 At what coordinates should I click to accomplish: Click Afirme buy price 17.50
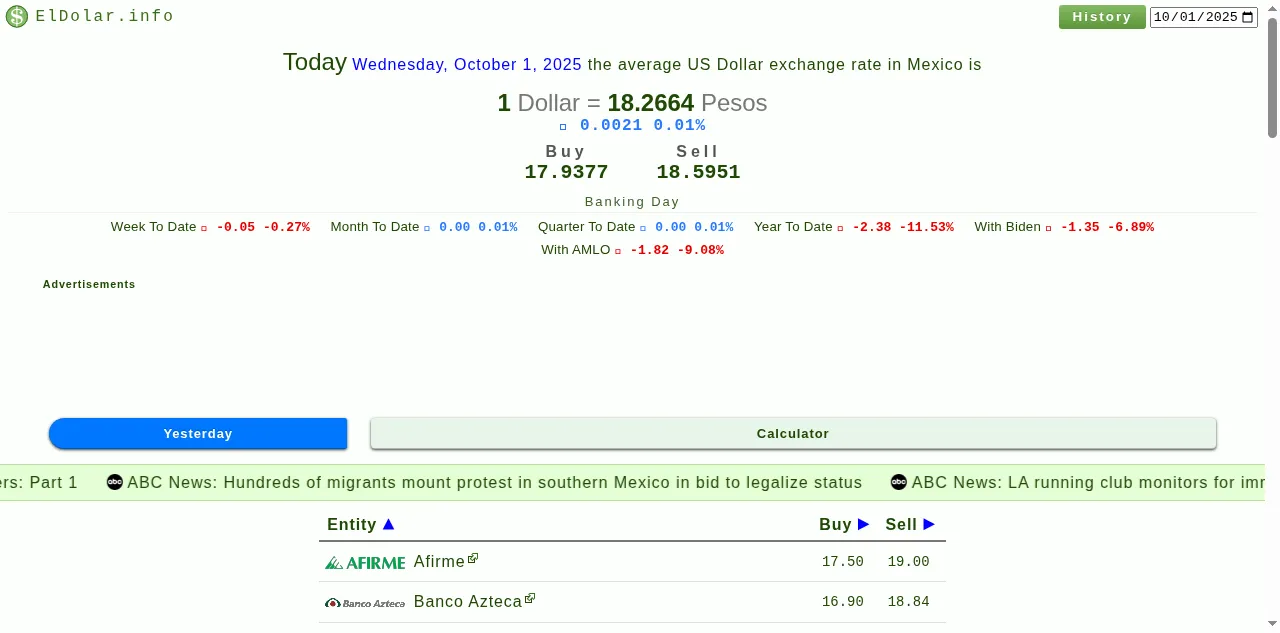(x=843, y=562)
